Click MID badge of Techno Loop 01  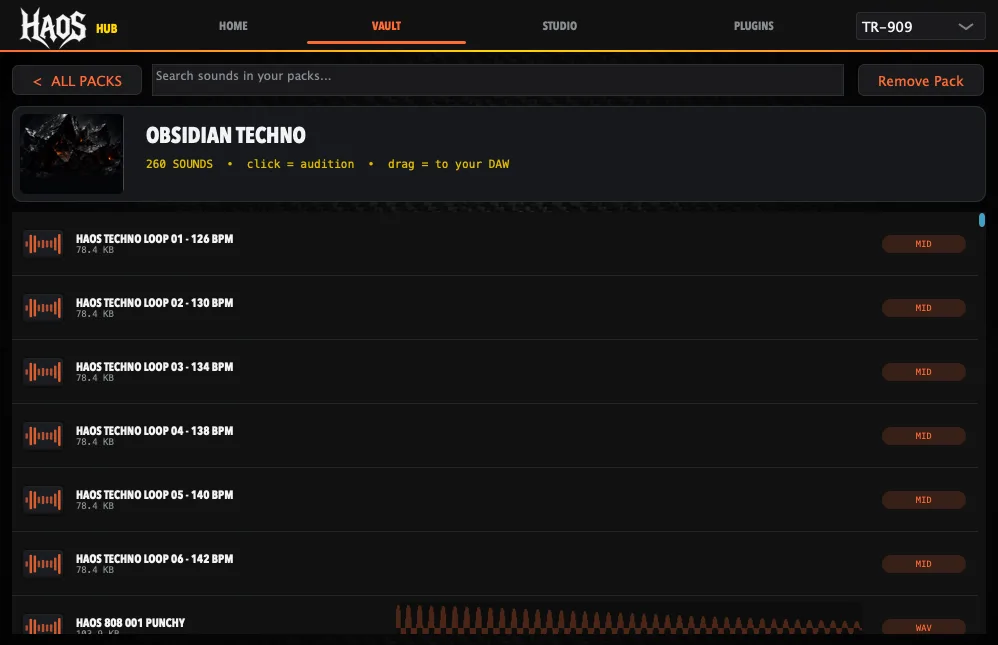[924, 244]
